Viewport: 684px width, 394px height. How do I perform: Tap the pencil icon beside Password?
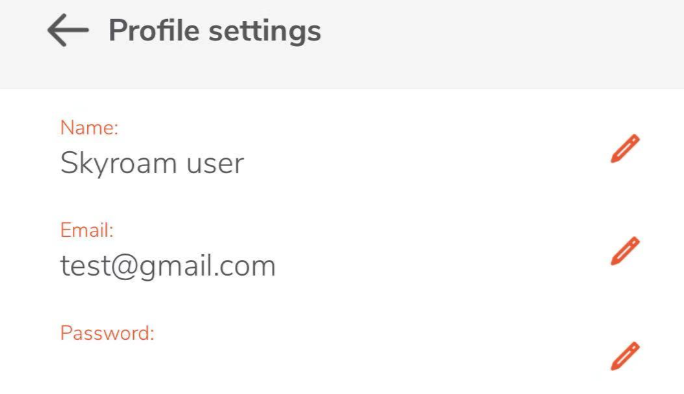pyautogui.click(x=625, y=356)
